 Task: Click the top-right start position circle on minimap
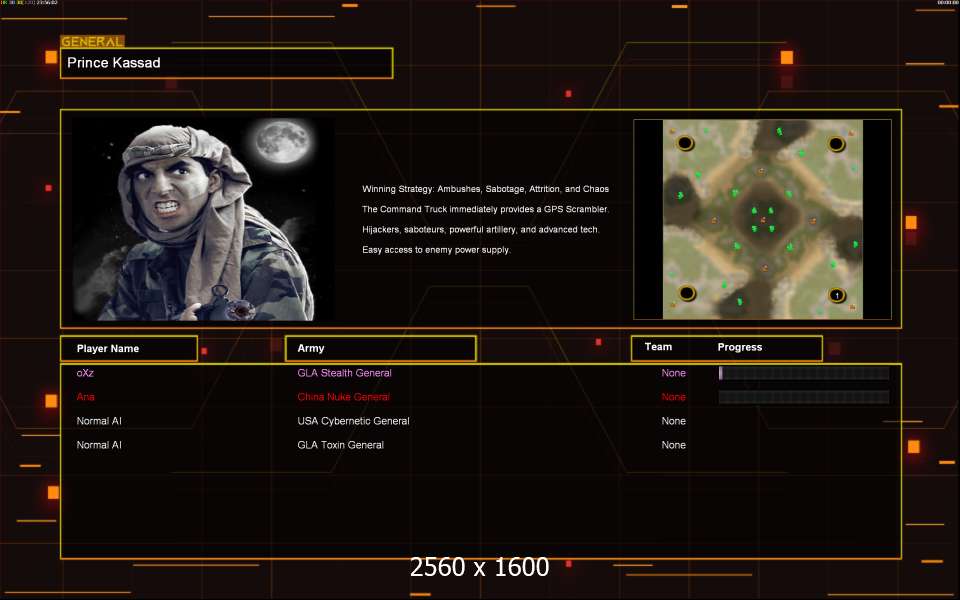836,144
